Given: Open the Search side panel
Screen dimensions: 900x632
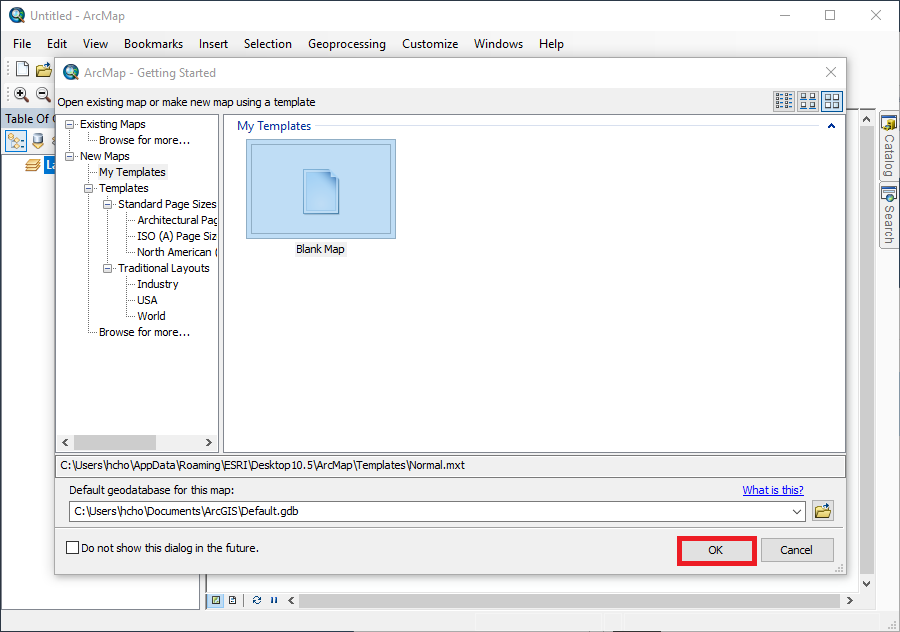Looking at the screenshot, I should (x=888, y=215).
